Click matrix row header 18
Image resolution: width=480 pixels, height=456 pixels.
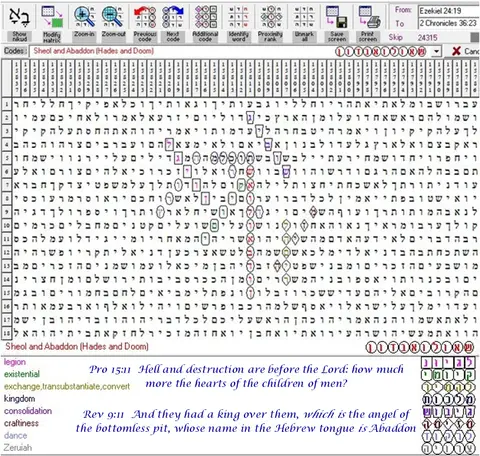(6, 333)
